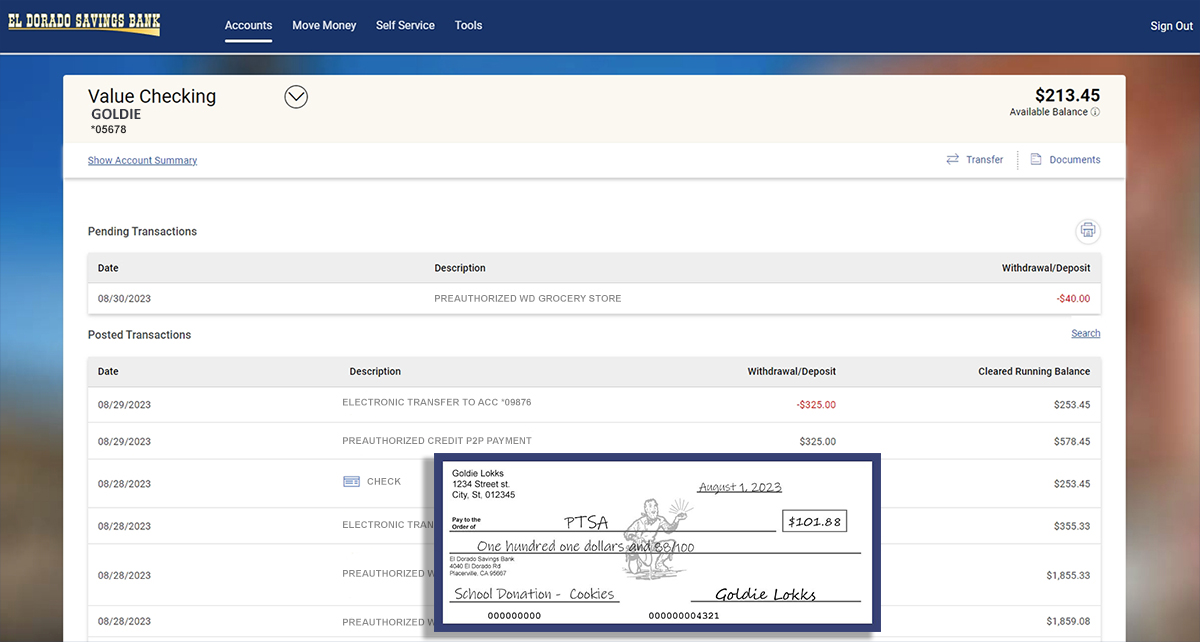Screen dimensions: 1200x642
Task: Open the Move Money menu
Action: [324, 25]
